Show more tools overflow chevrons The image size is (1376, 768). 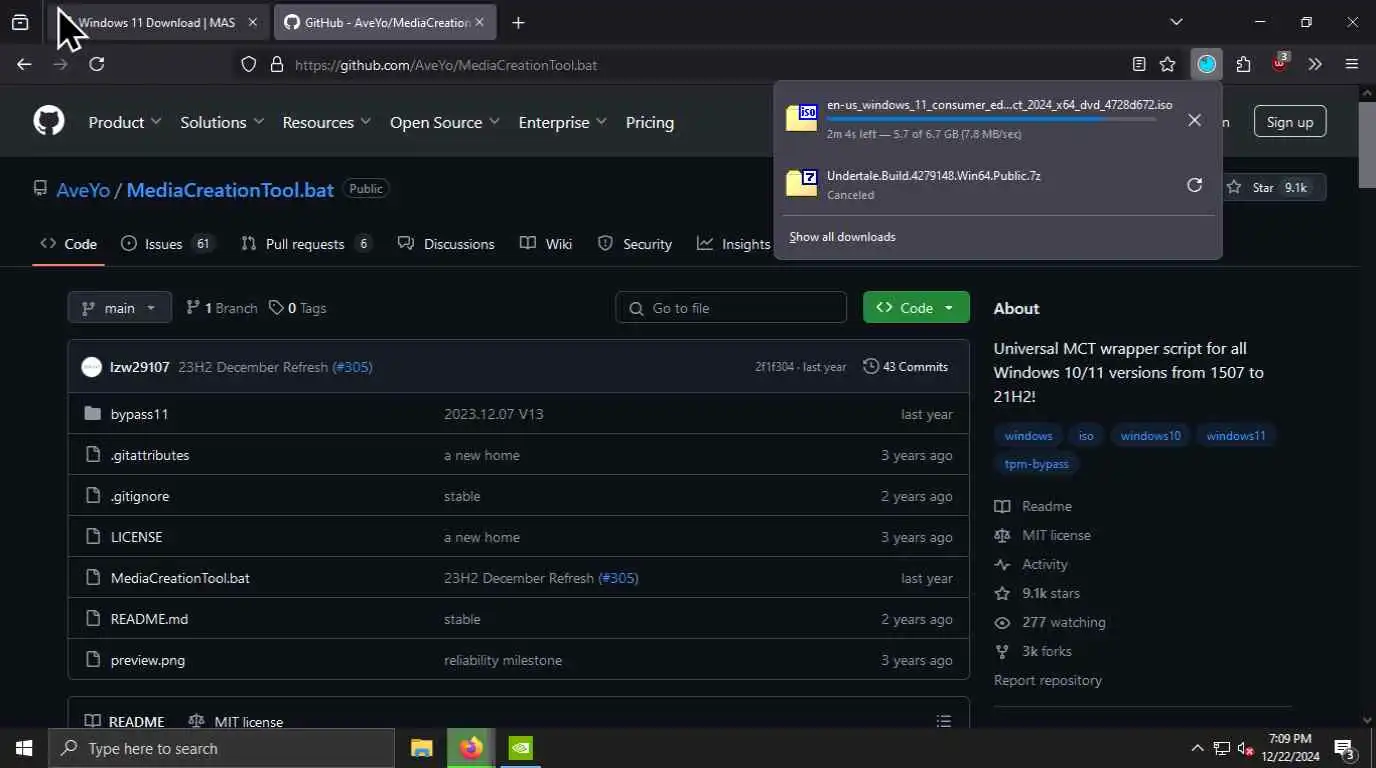point(1315,64)
